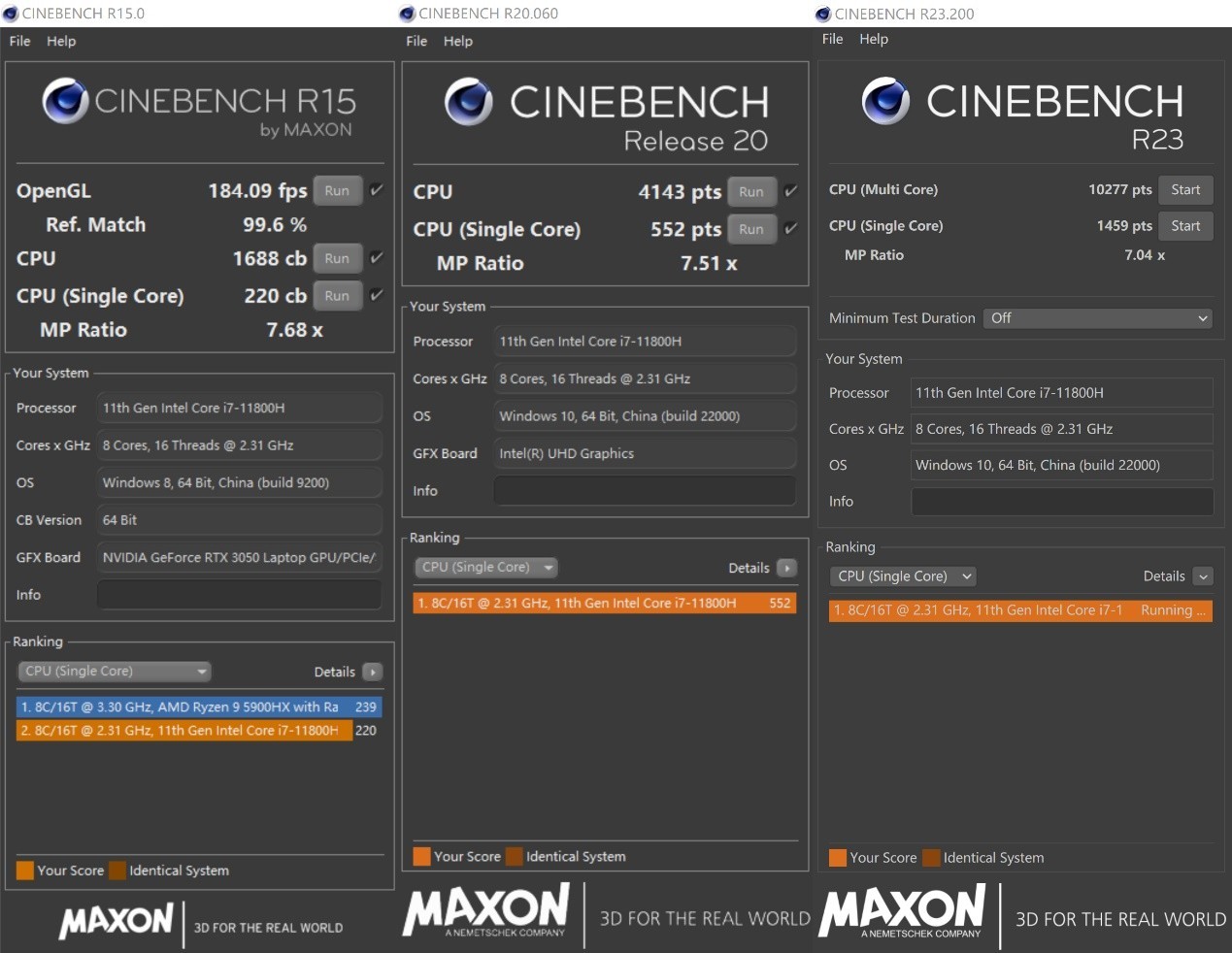Click the Cinebench R20 title bar app icon
This screenshot has width=1232, height=953.
point(408,14)
